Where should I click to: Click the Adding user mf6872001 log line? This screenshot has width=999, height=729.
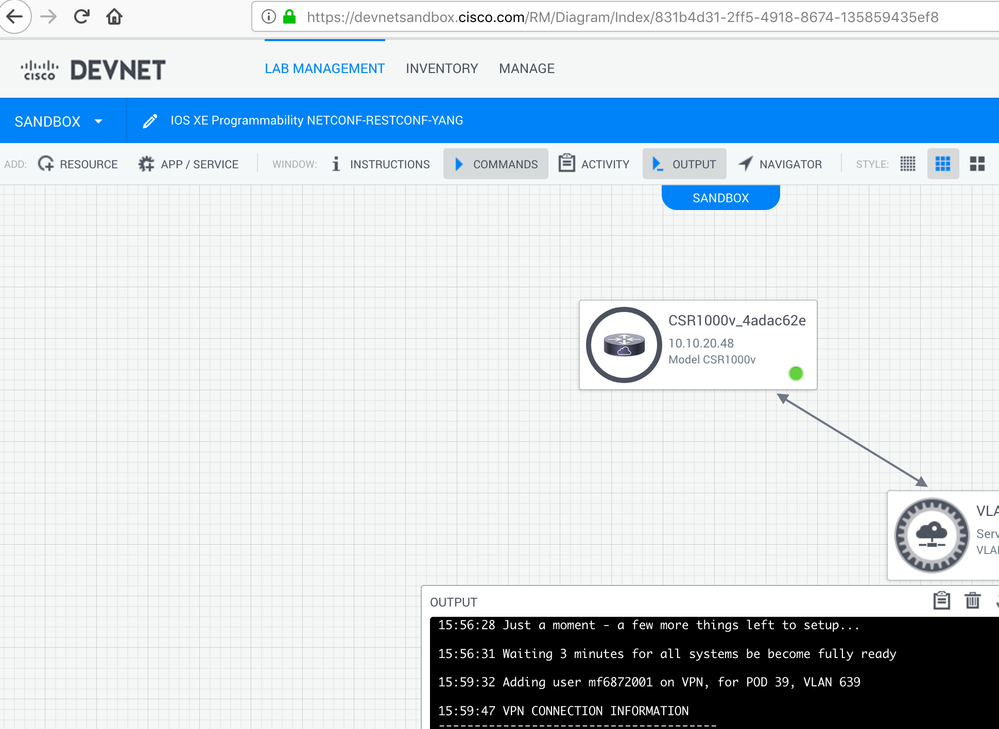pyautogui.click(x=649, y=682)
